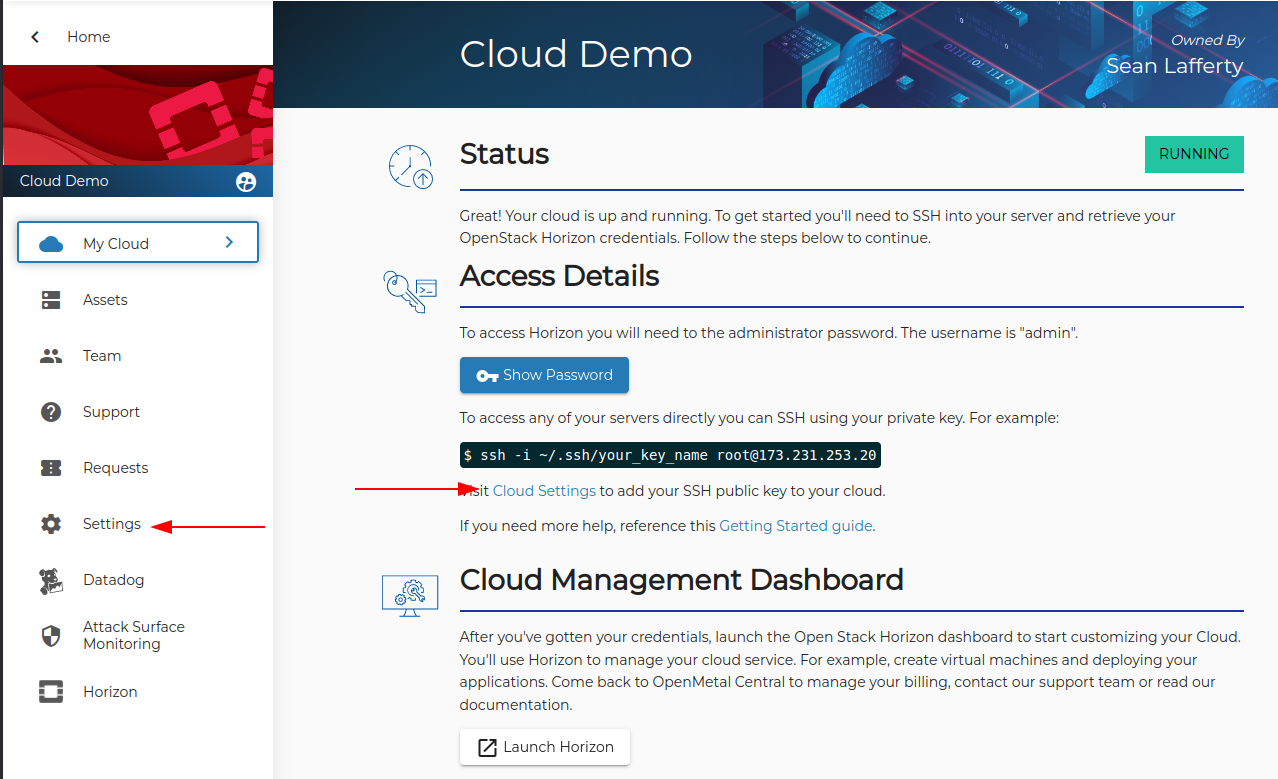Image resolution: width=1278 pixels, height=779 pixels.
Task: Click the Settings gear icon
Action: pyautogui.click(x=51, y=524)
